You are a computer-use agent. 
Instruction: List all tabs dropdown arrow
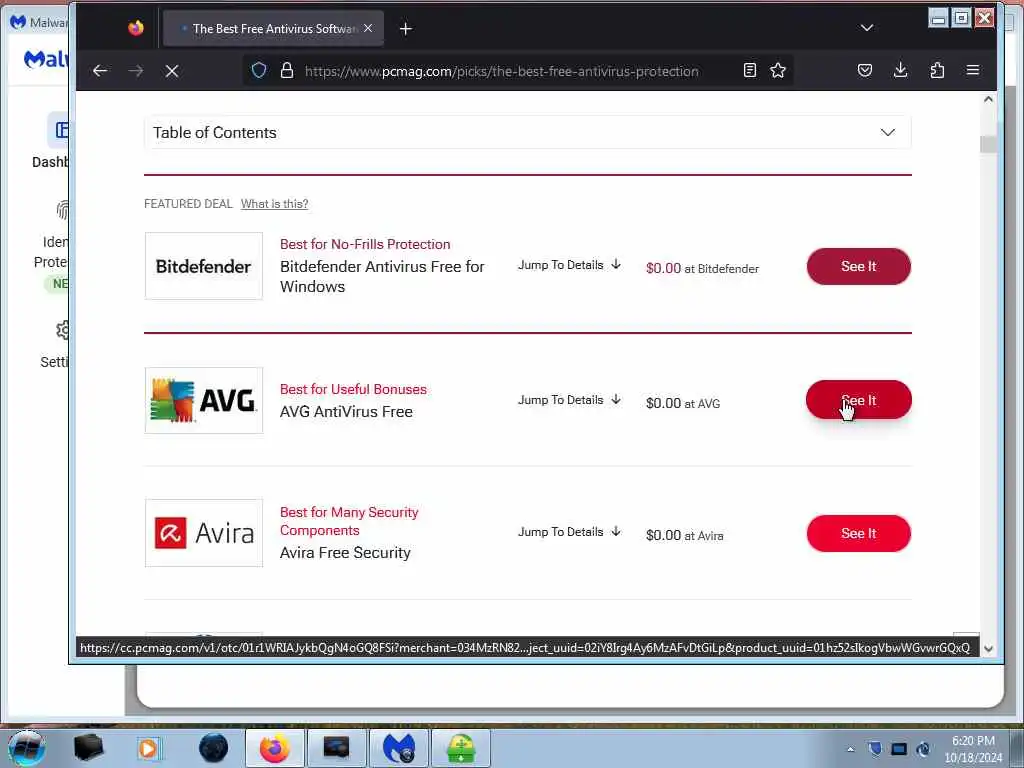[x=867, y=28]
